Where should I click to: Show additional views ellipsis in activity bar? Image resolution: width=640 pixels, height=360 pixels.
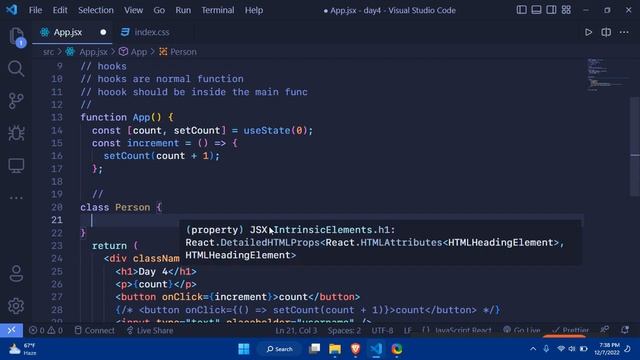coord(16,198)
